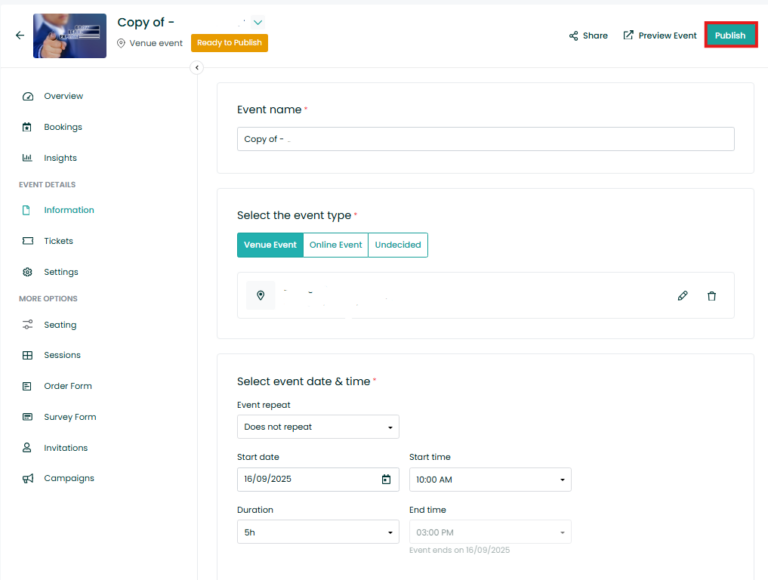Open the Overview page
Viewport: 768px width, 580px height.
pyautogui.click(x=63, y=96)
